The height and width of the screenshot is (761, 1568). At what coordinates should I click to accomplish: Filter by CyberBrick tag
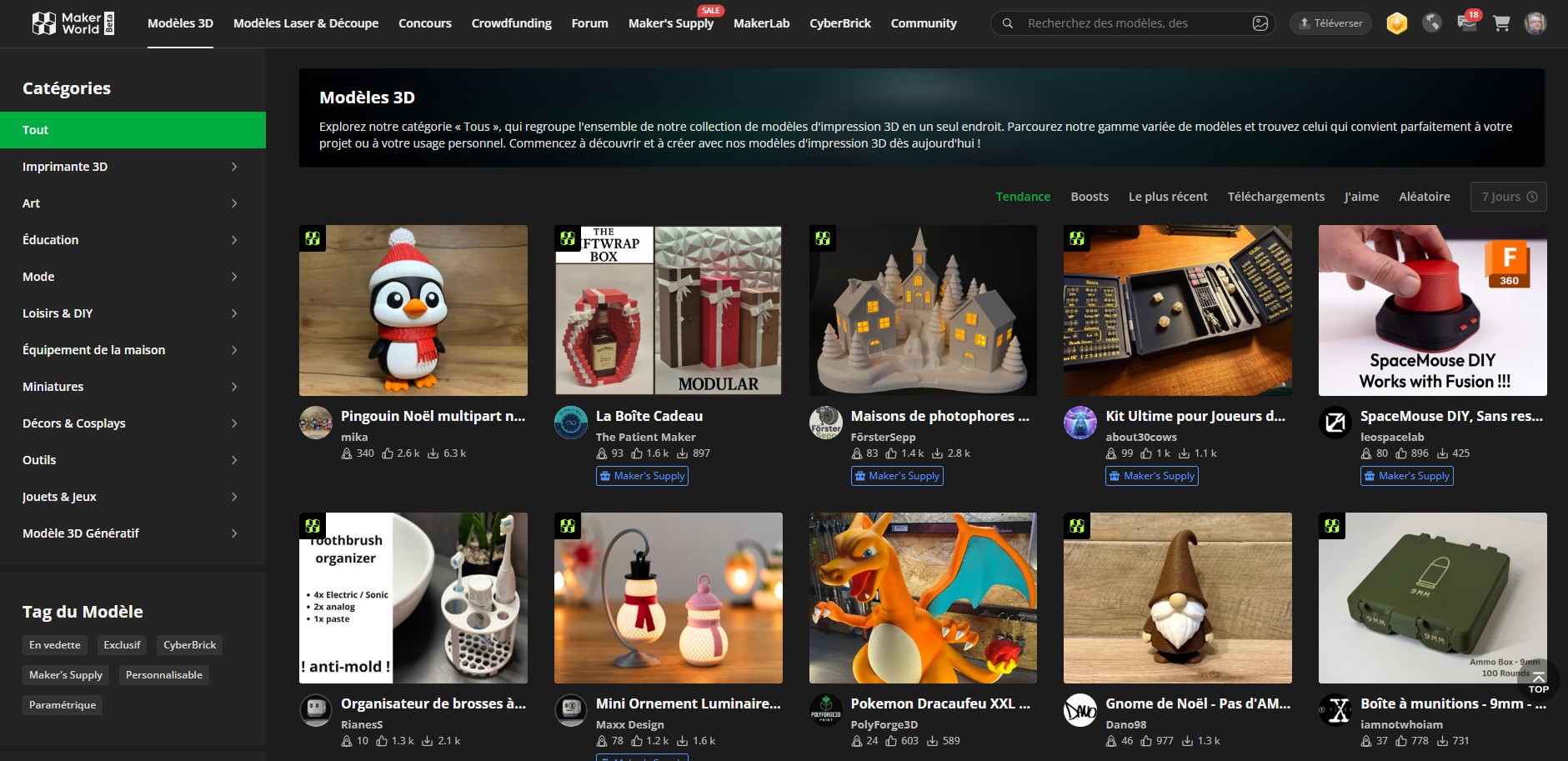point(190,645)
